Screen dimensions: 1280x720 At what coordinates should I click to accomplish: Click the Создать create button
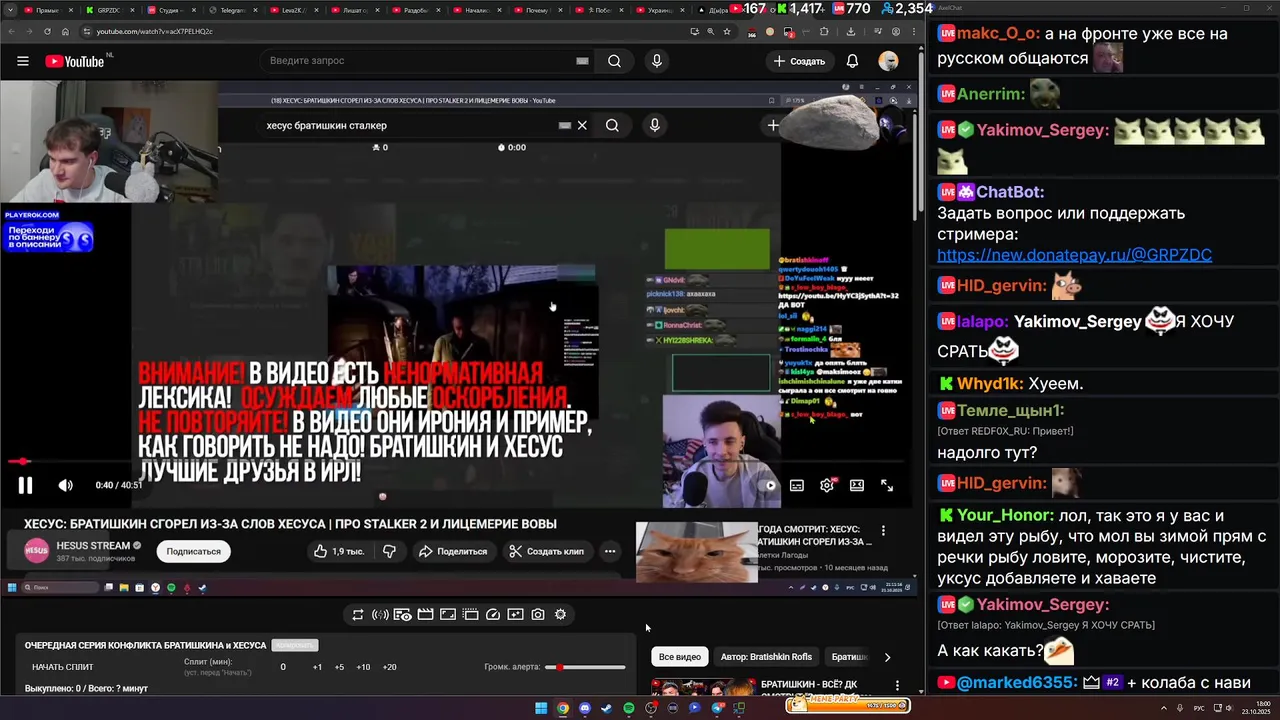[799, 61]
